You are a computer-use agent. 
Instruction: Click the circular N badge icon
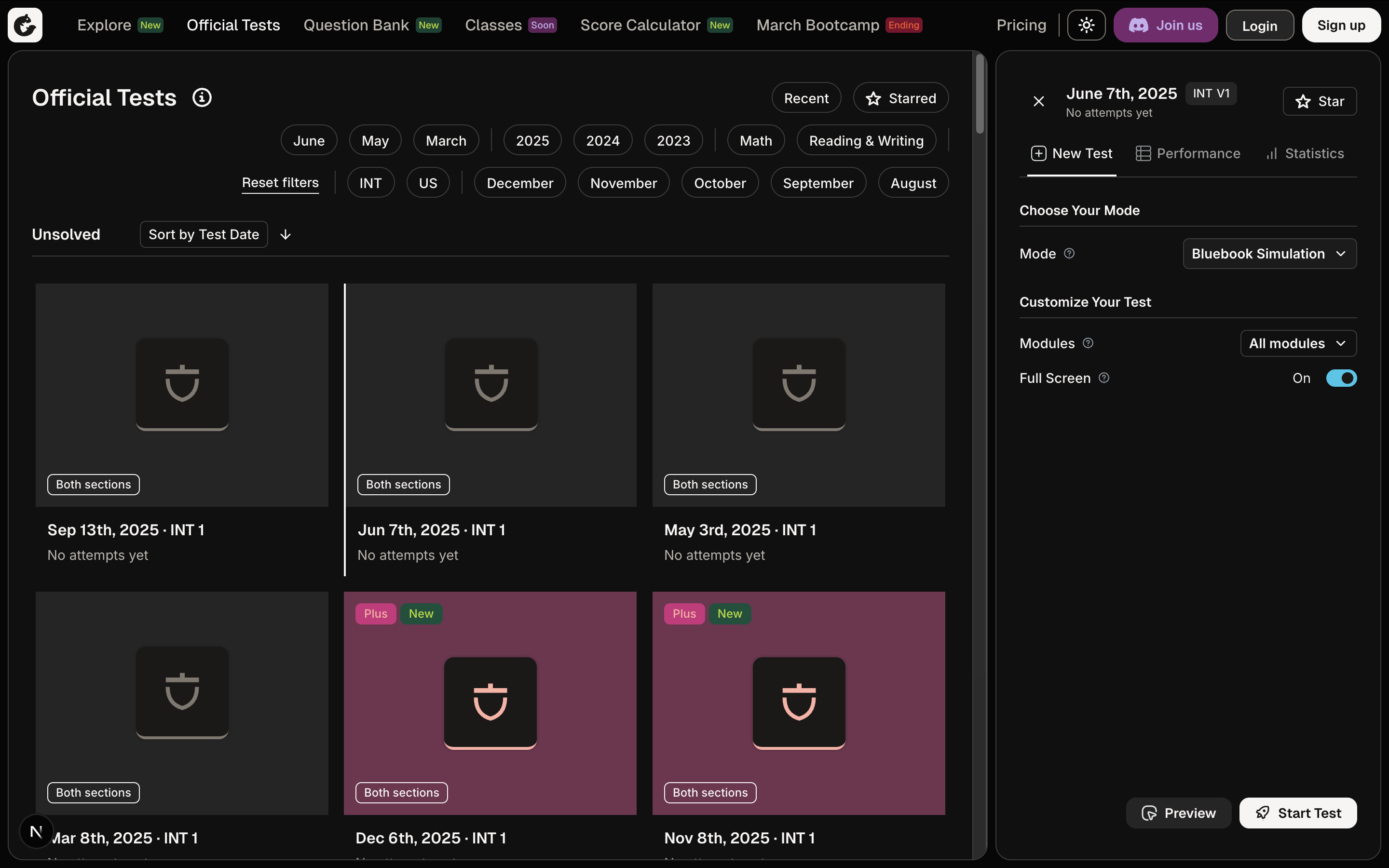point(36,831)
